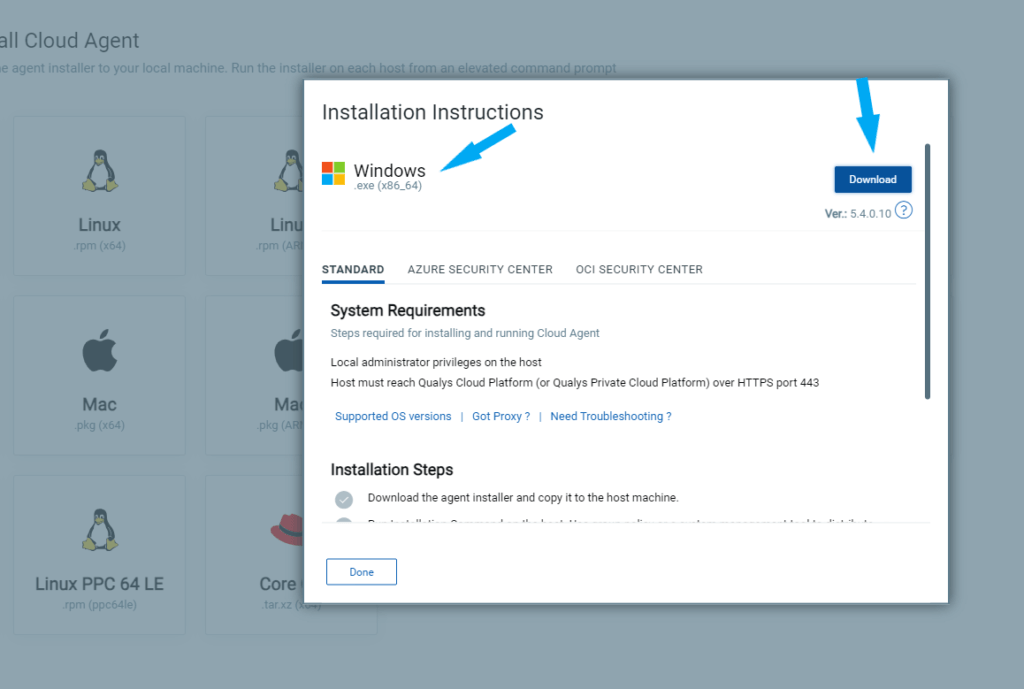Click the Installation Steps heading
The width and height of the screenshot is (1024, 689).
(391, 470)
